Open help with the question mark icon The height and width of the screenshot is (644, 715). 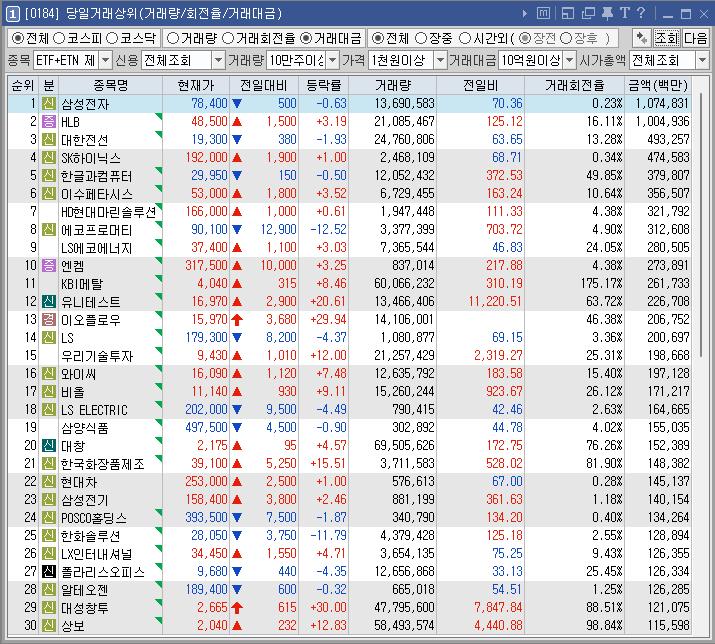[641, 13]
